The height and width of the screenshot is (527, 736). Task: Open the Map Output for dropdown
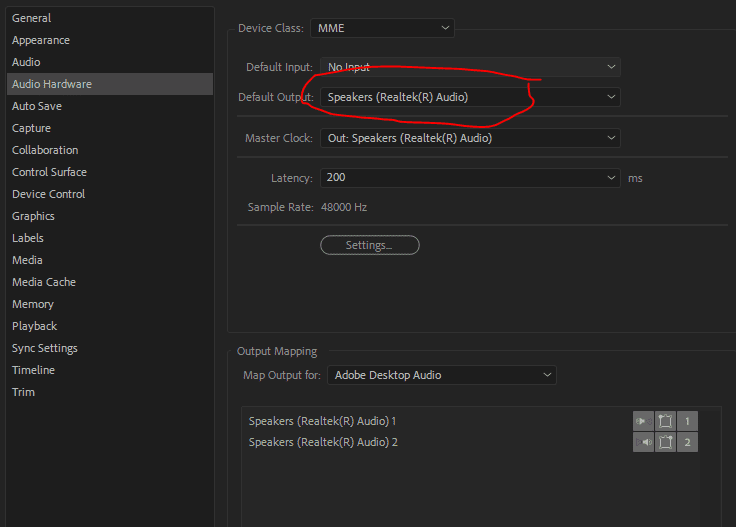442,375
